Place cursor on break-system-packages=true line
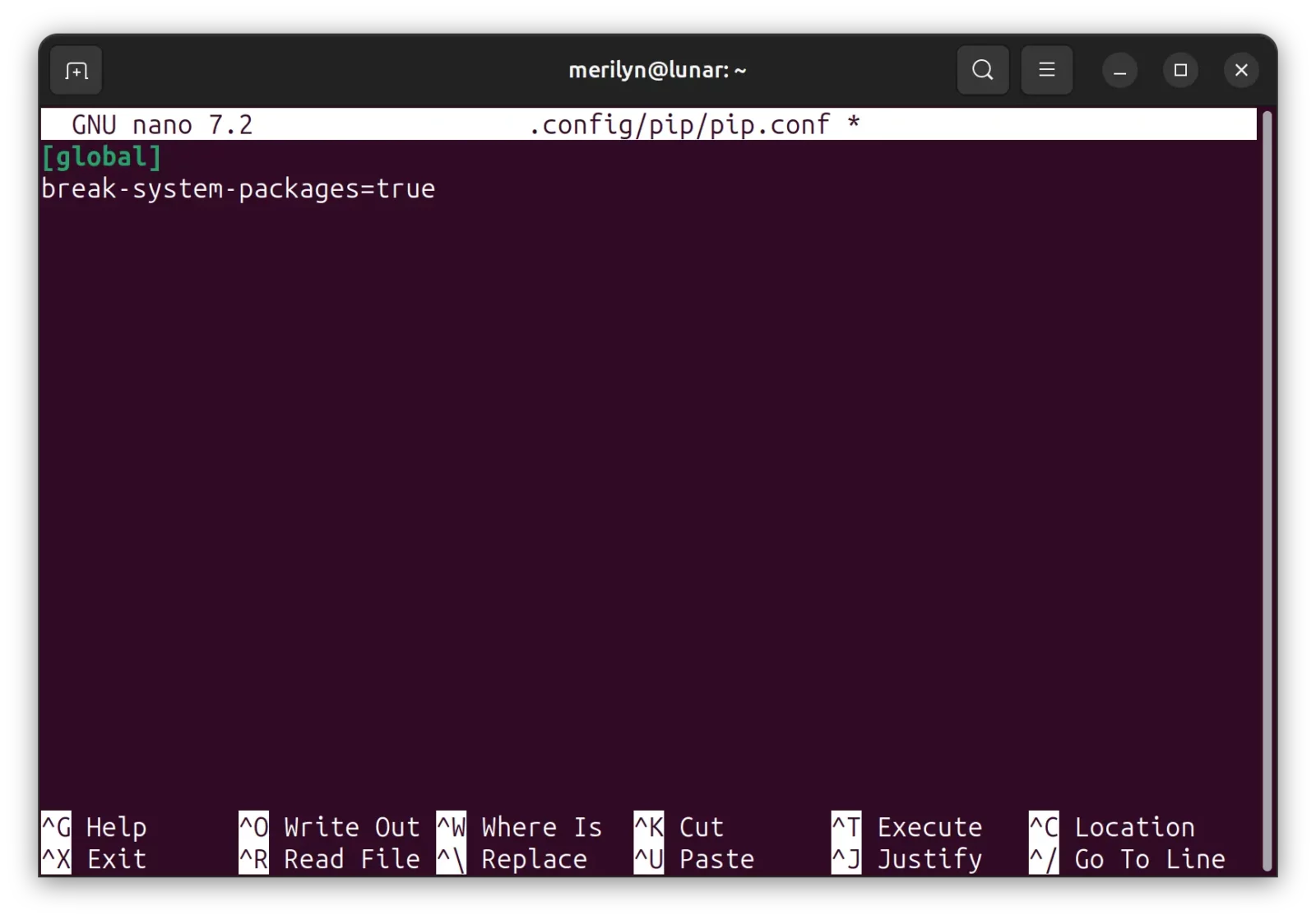This screenshot has height=920, width=1316. point(239,189)
